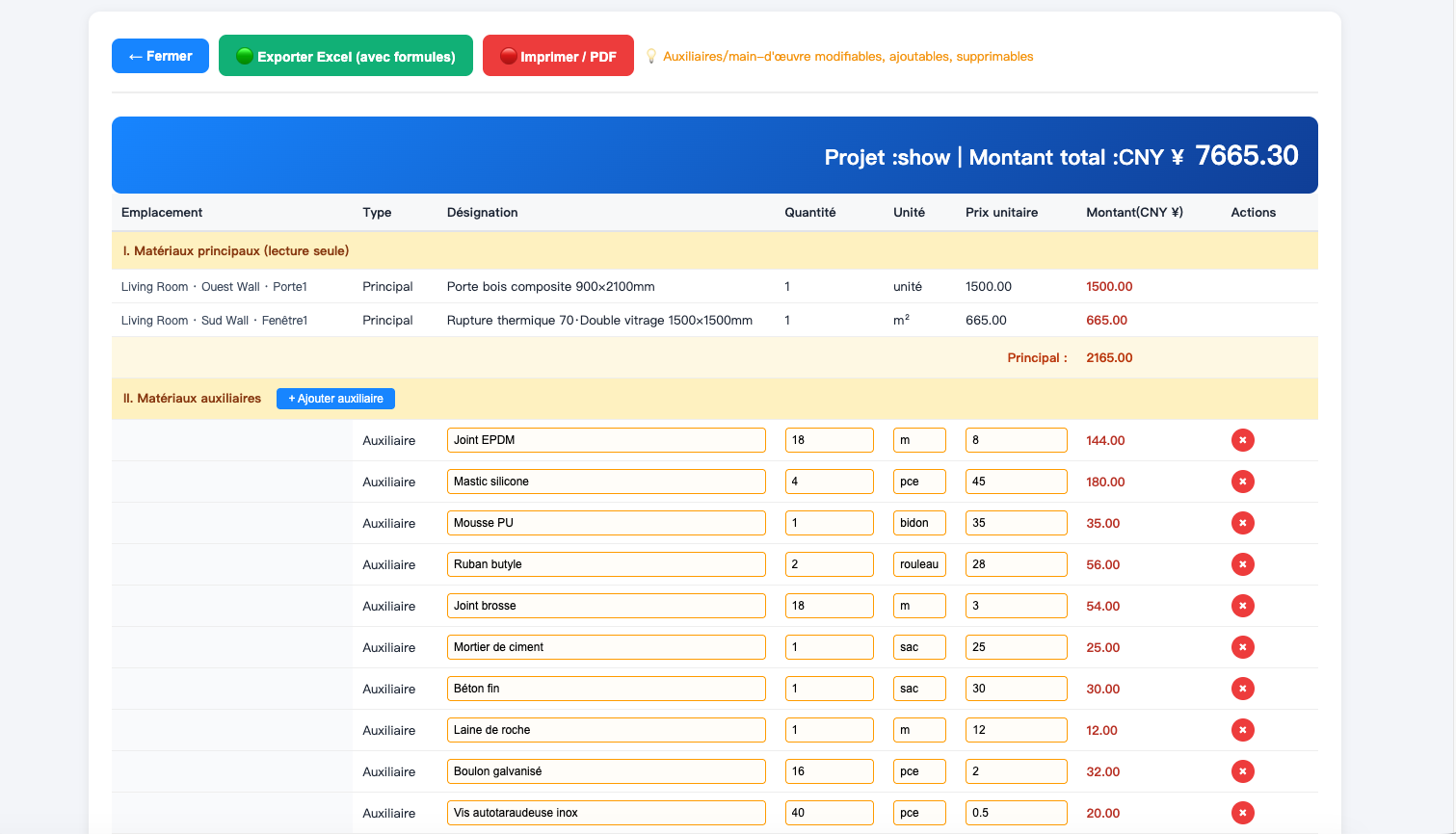Image resolution: width=1456 pixels, height=834 pixels.
Task: Edit unit price for Ruban butyle
Action: (x=1017, y=564)
